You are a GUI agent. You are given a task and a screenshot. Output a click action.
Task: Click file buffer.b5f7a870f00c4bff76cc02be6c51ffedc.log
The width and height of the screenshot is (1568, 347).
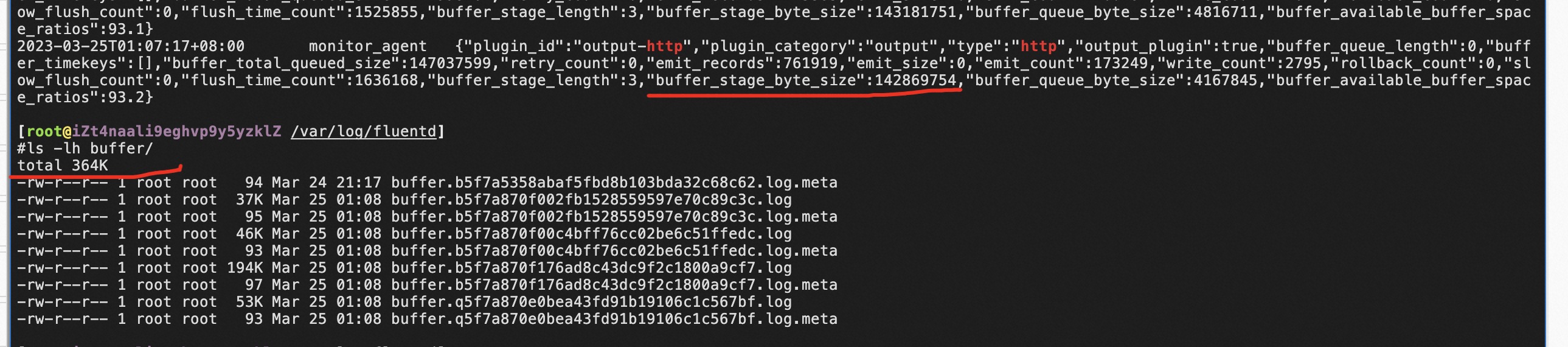click(591, 234)
